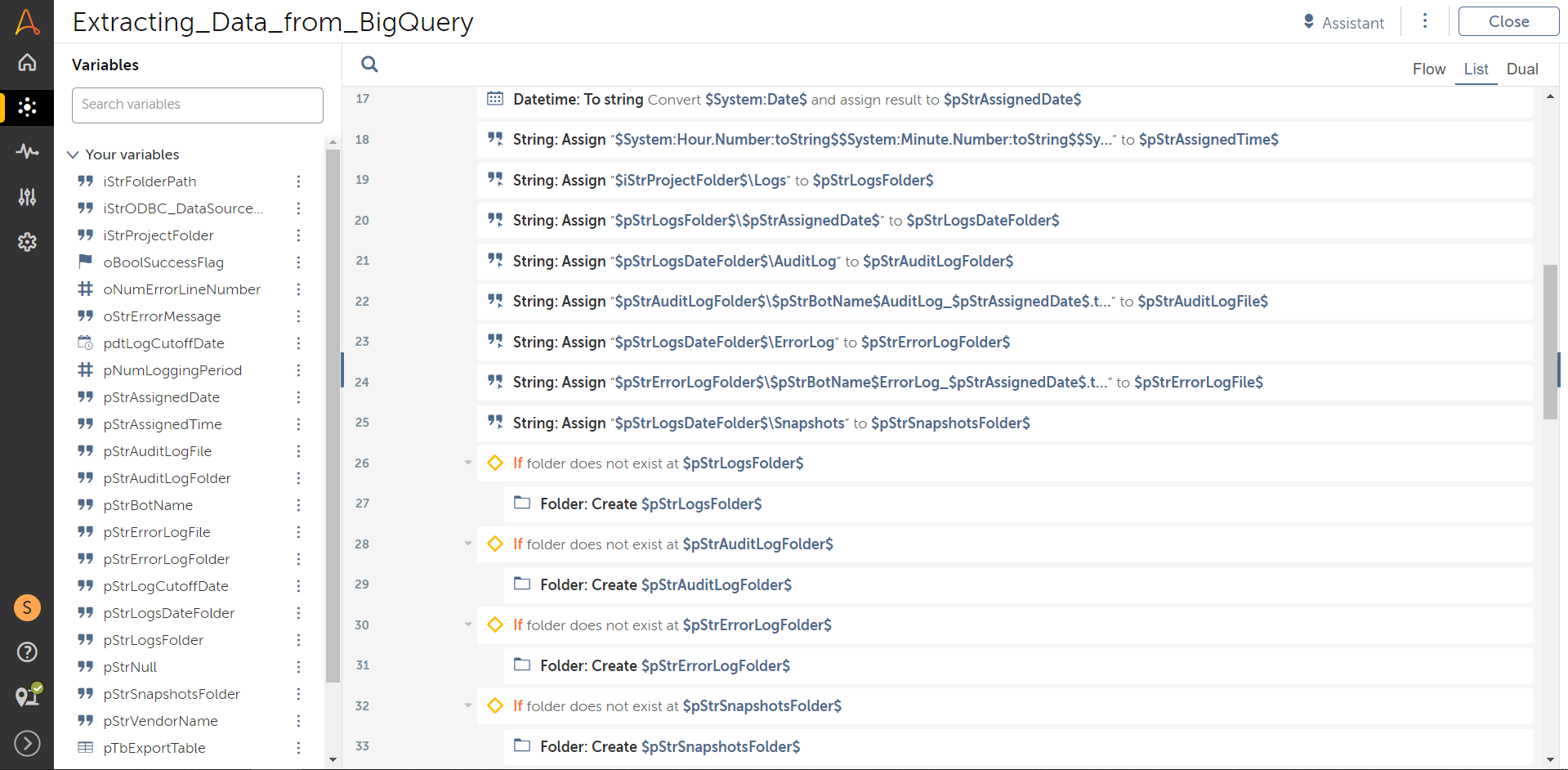Open three-dot menu for iStrFolderPath variable
This screenshot has width=1568, height=770.
(298, 181)
